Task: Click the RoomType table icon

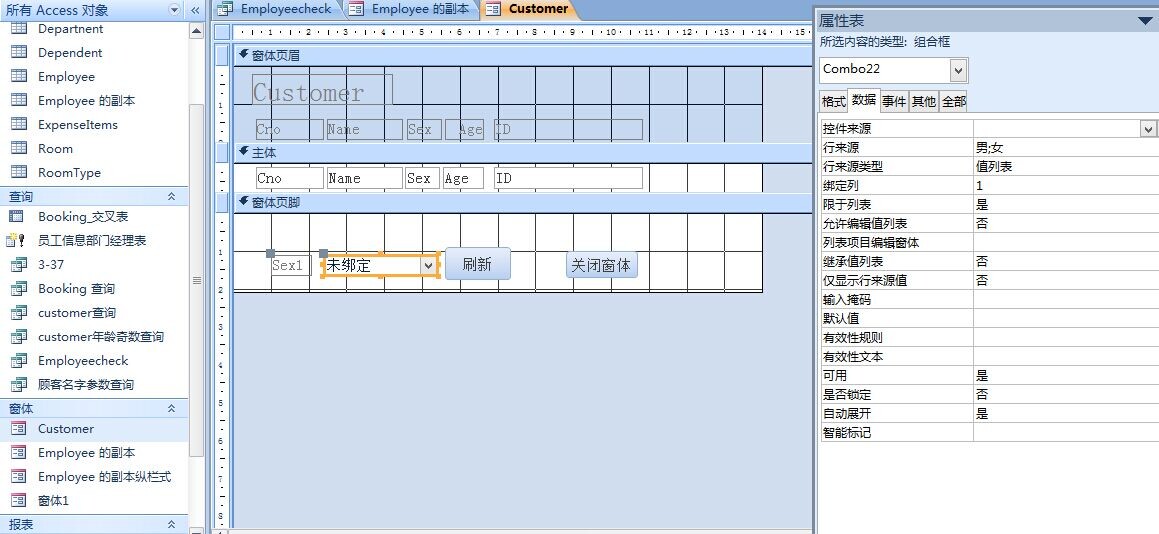Action: pyautogui.click(x=18, y=173)
